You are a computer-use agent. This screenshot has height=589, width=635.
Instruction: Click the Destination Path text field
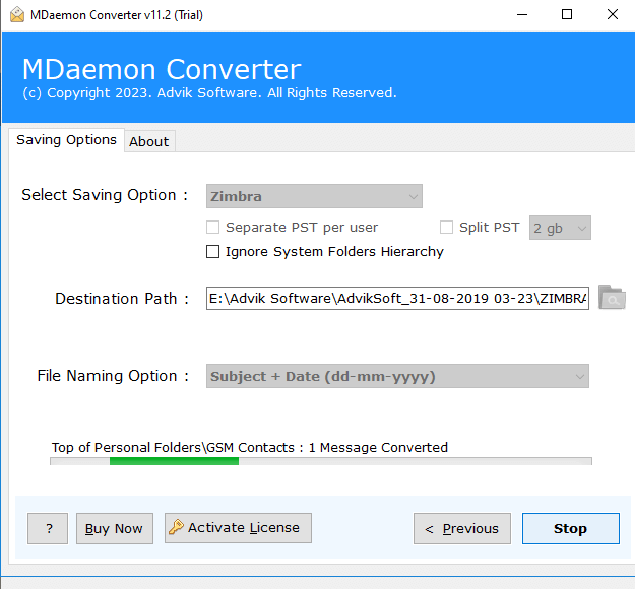click(397, 299)
